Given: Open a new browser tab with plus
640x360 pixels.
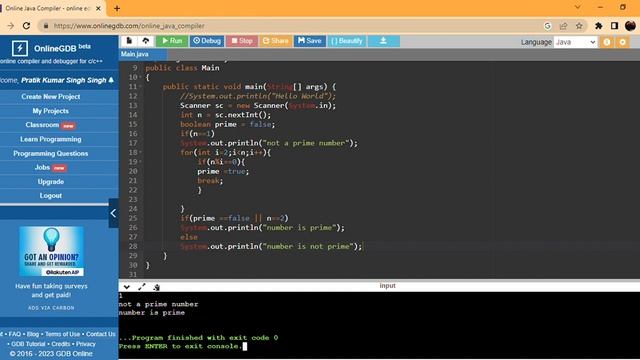Looking at the screenshot, I should point(117,8).
